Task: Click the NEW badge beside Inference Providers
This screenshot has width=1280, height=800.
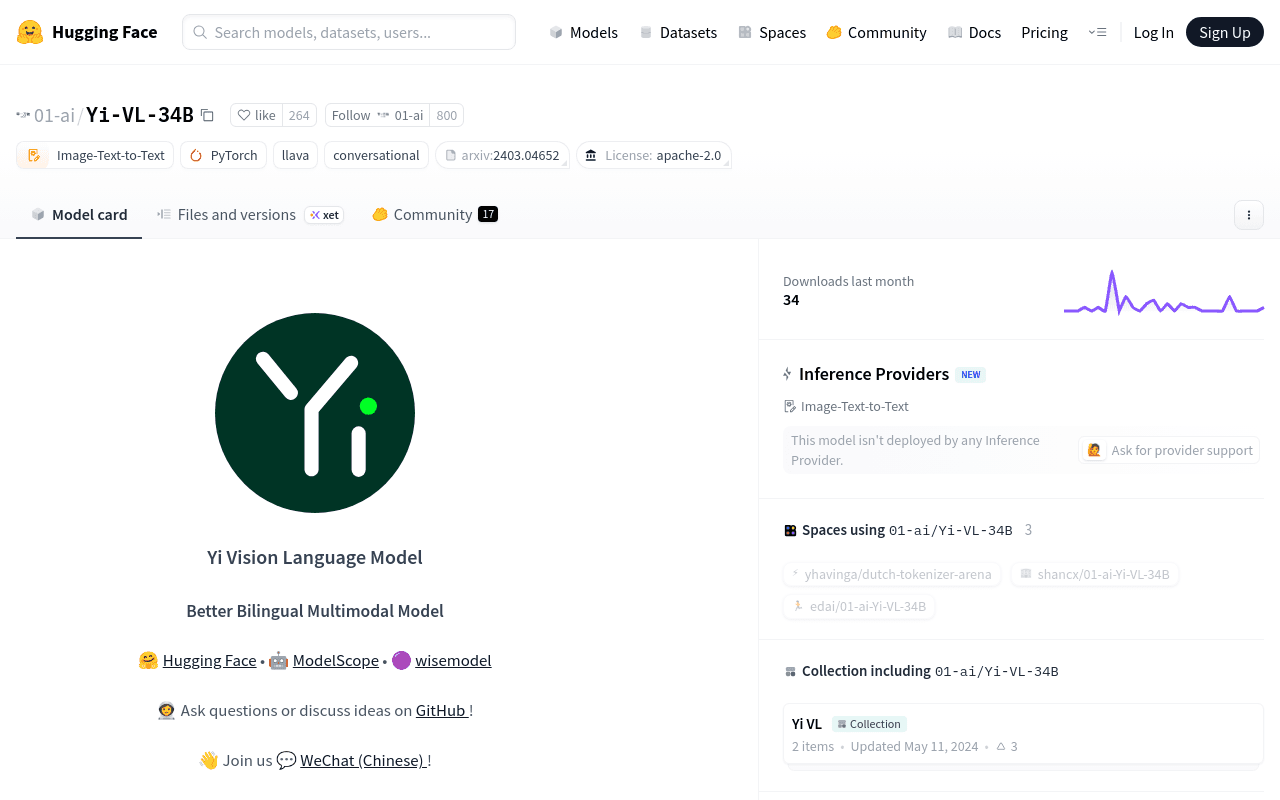Action: 970,375
